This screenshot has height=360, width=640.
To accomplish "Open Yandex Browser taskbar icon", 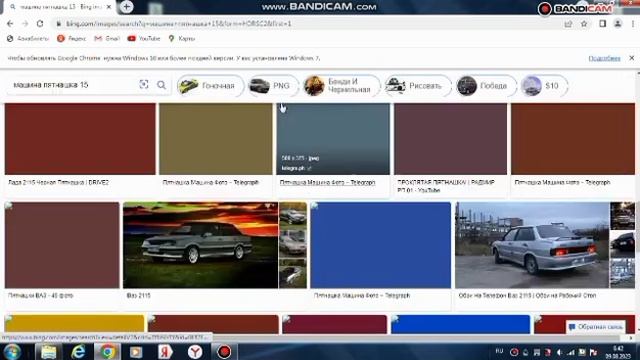I will coord(195,352).
